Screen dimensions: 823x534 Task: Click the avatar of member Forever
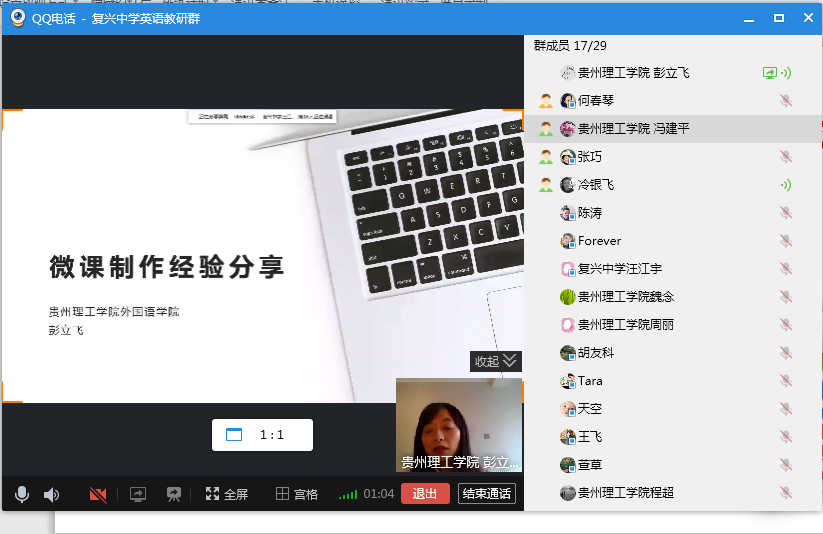click(x=567, y=241)
